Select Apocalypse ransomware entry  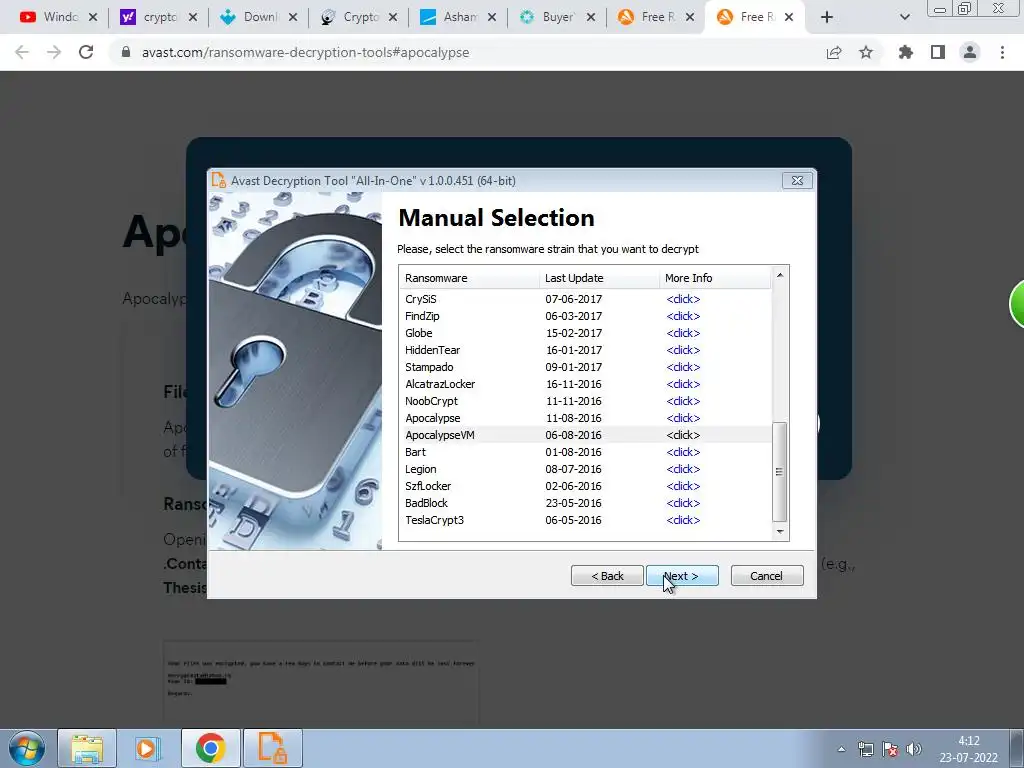(x=585, y=418)
